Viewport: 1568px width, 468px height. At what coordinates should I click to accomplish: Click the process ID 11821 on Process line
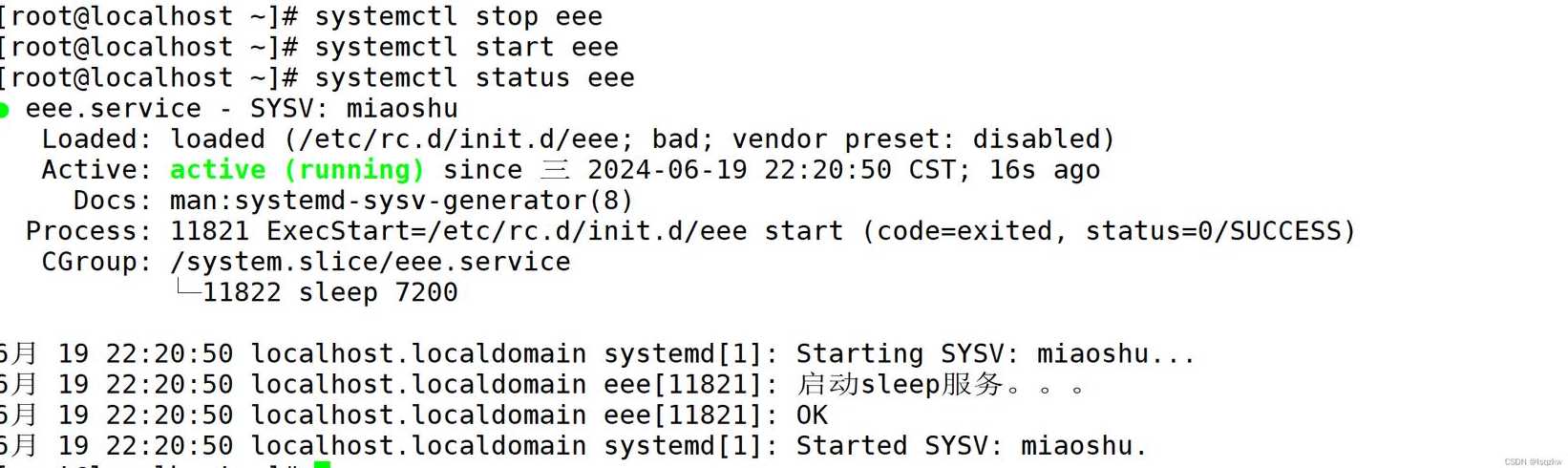pyautogui.click(x=209, y=231)
